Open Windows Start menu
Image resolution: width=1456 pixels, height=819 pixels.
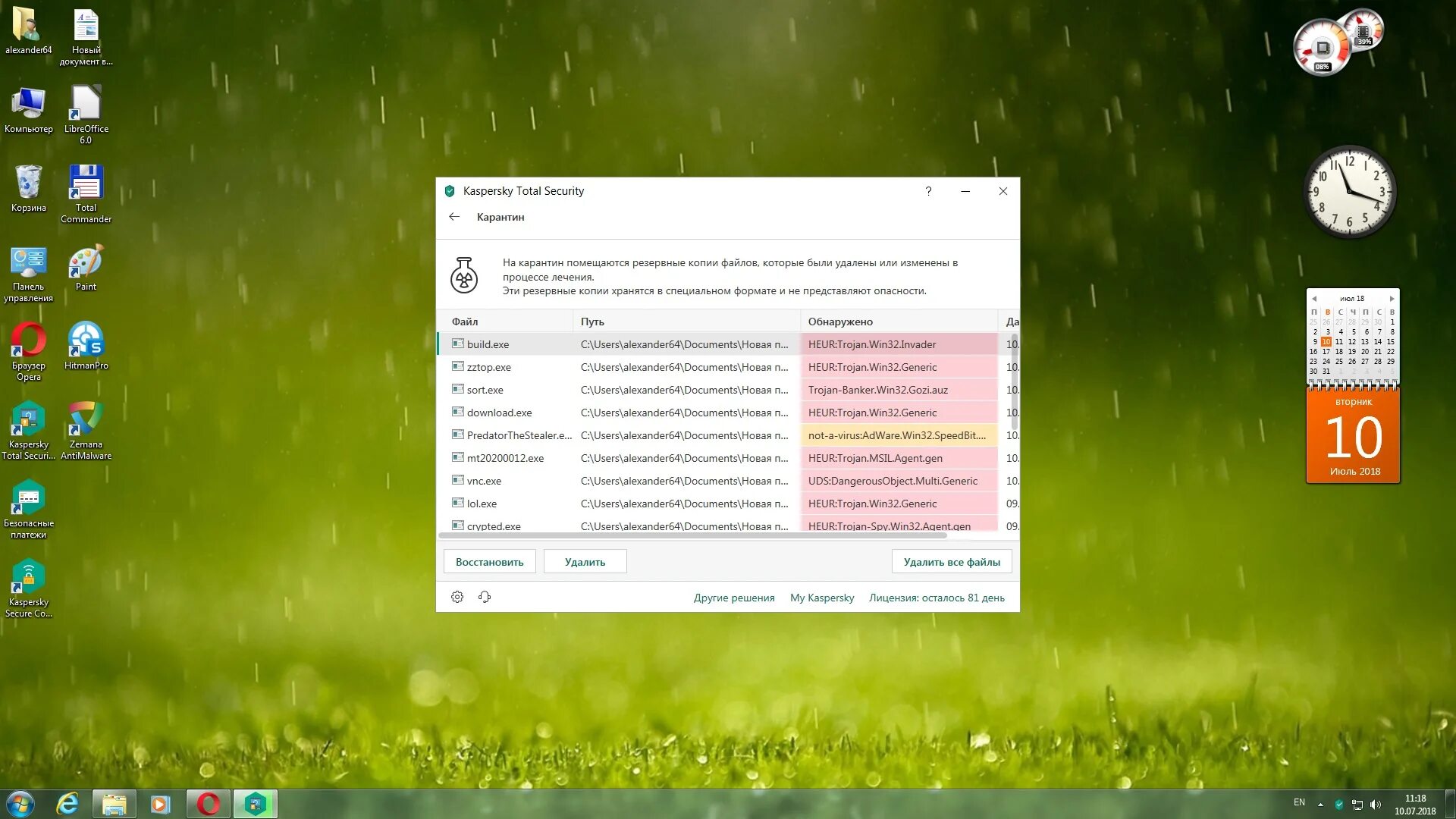20,804
